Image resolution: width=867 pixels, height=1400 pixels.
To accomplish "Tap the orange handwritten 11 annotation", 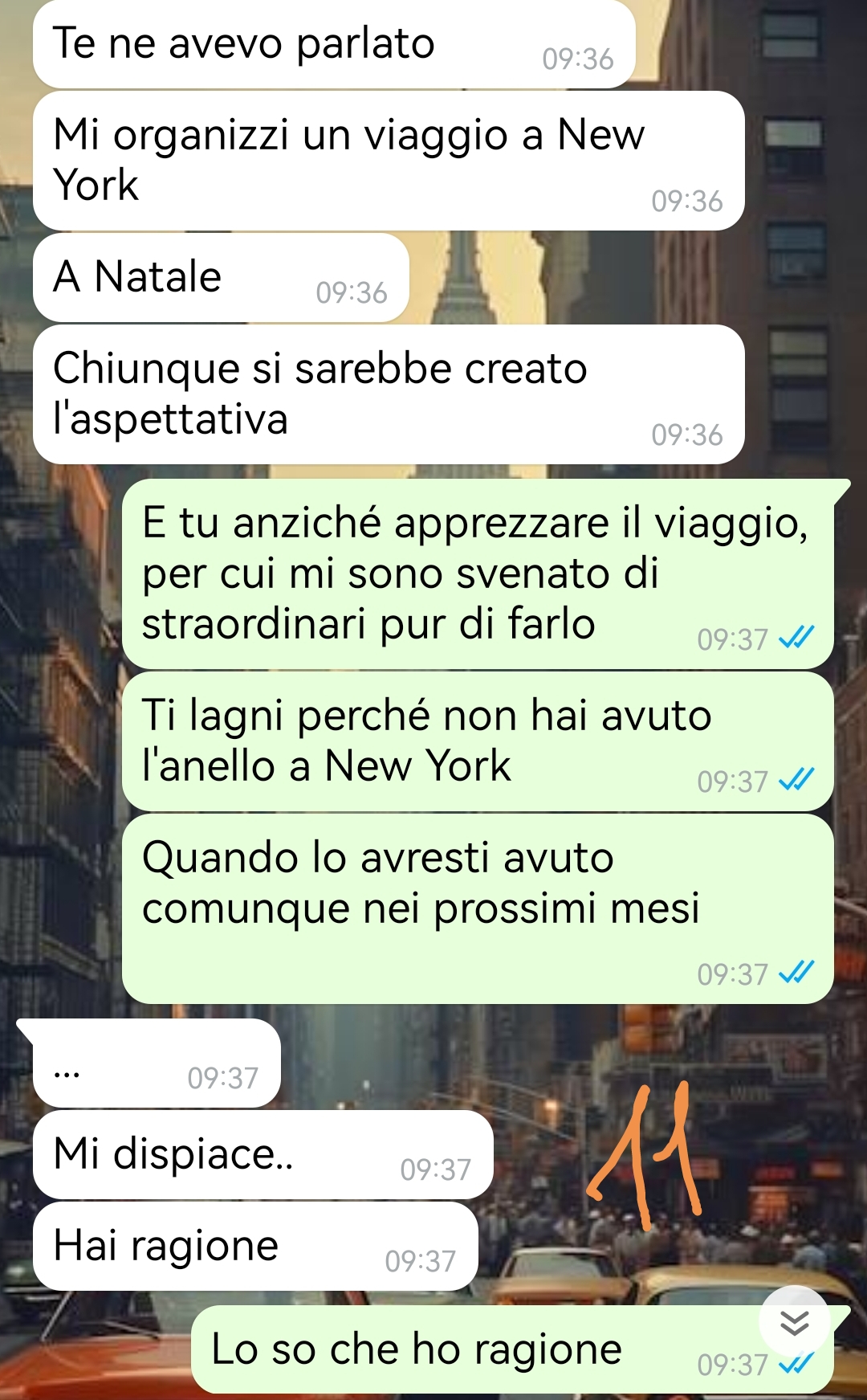I will click(x=645, y=1155).
